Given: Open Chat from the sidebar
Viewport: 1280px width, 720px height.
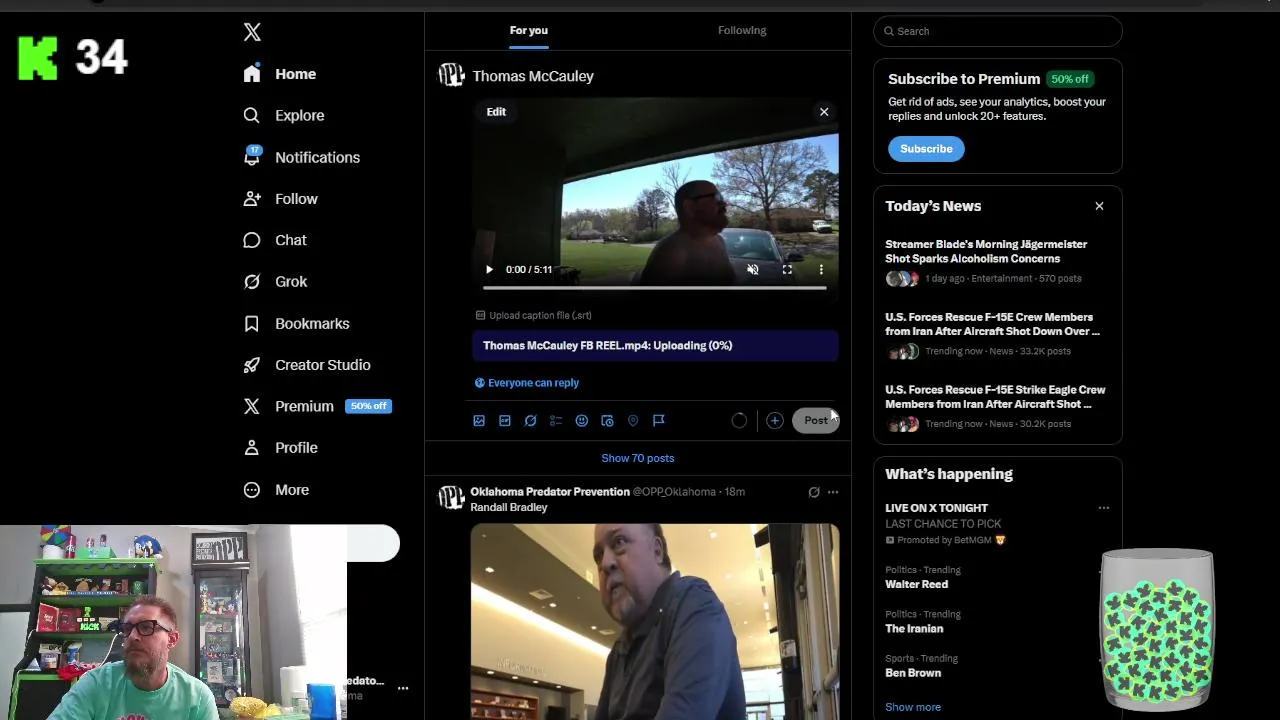Looking at the screenshot, I should click(x=275, y=240).
